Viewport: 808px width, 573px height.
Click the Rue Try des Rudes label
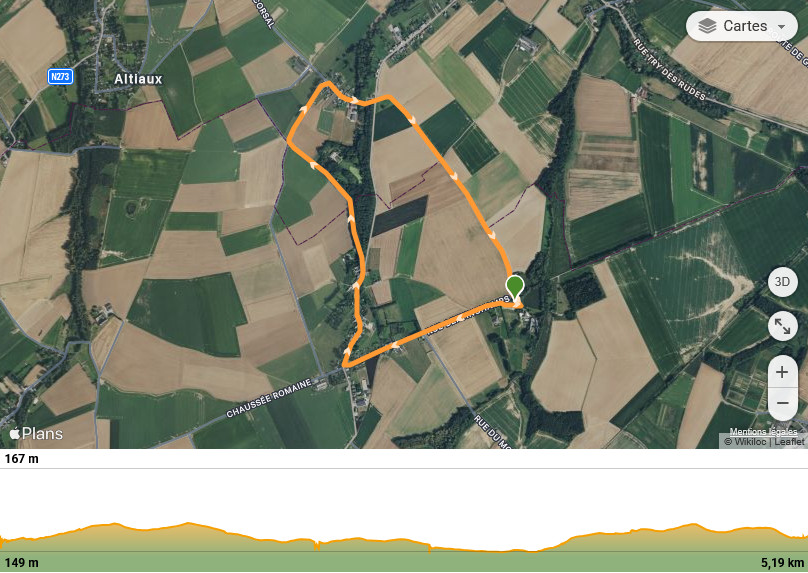coord(669,69)
